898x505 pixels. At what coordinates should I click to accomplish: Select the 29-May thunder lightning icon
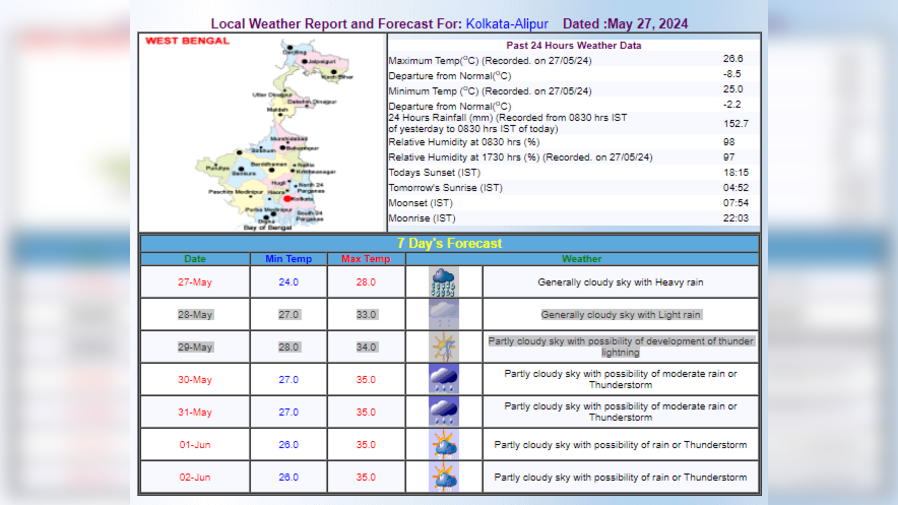pos(443,347)
